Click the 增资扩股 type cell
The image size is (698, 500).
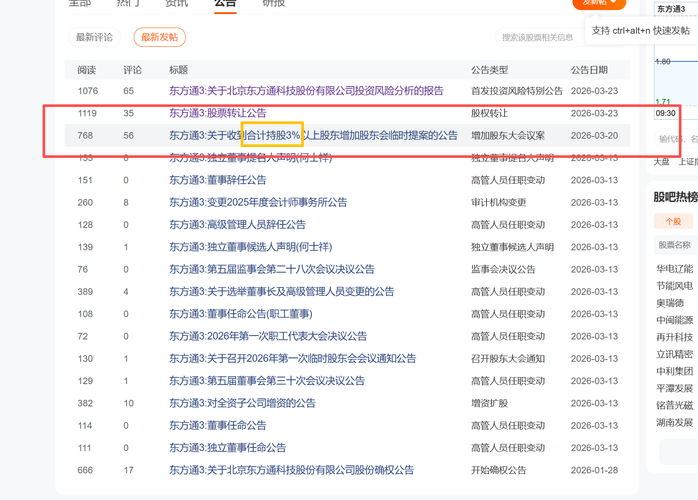[x=490, y=403]
